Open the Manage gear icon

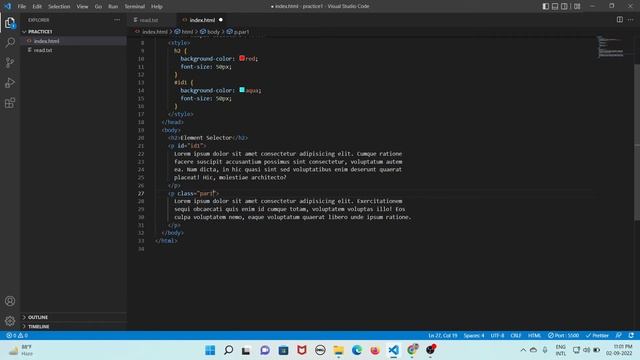tap(10, 321)
